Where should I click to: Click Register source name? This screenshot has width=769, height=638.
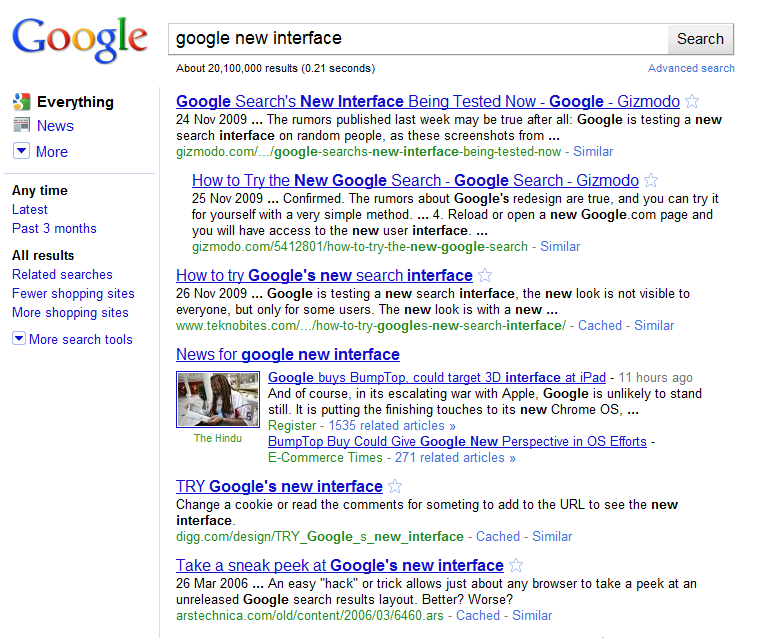pos(292,426)
